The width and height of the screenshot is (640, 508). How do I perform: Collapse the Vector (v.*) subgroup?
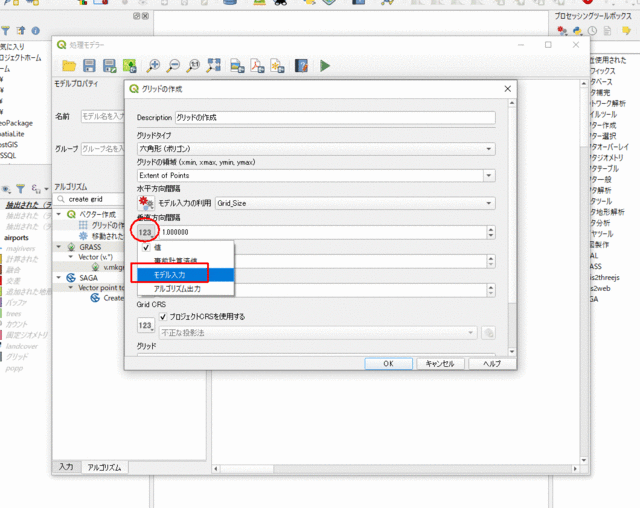tap(71, 257)
